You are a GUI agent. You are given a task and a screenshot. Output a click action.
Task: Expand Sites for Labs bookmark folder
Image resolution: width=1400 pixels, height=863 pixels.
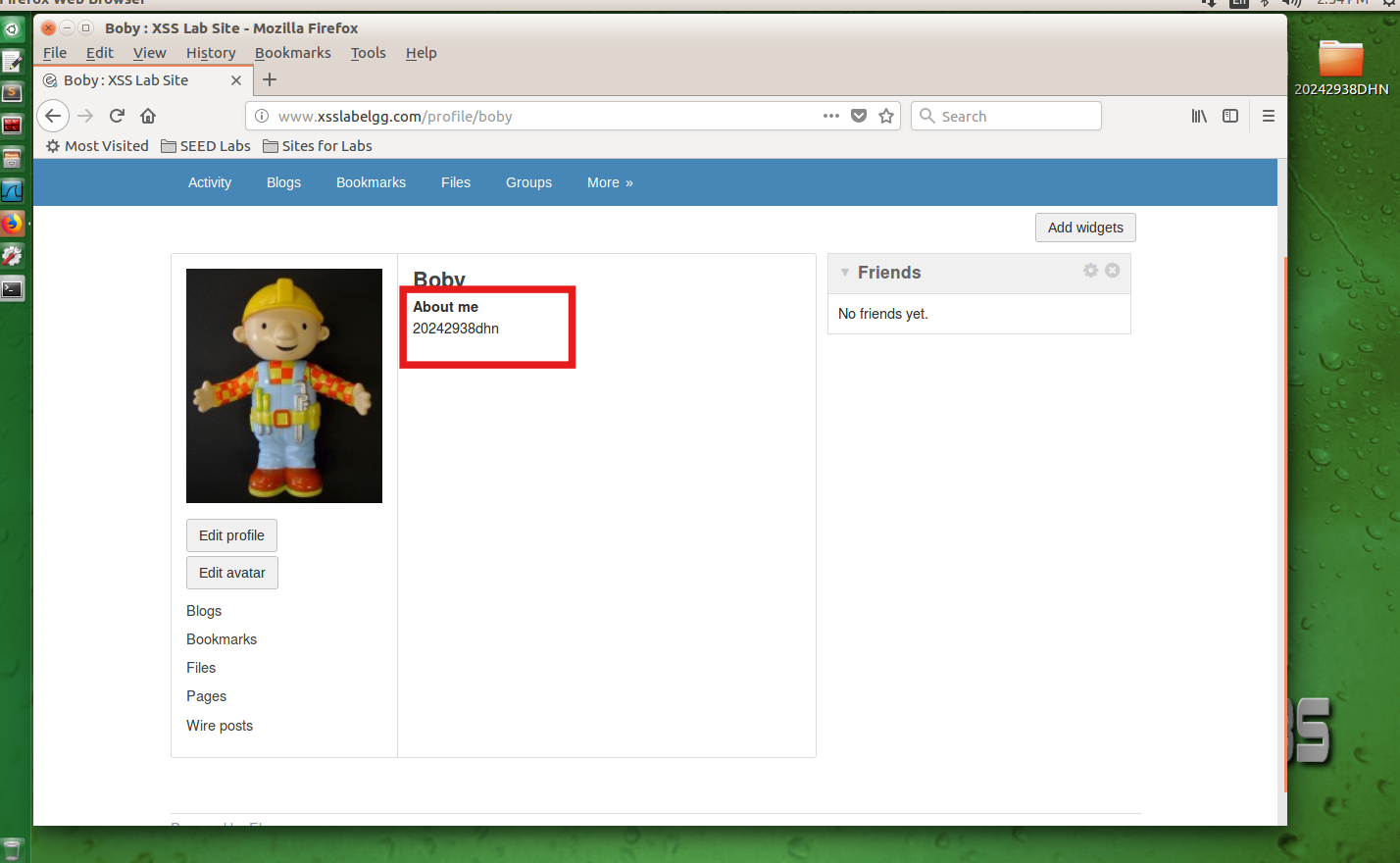point(318,146)
